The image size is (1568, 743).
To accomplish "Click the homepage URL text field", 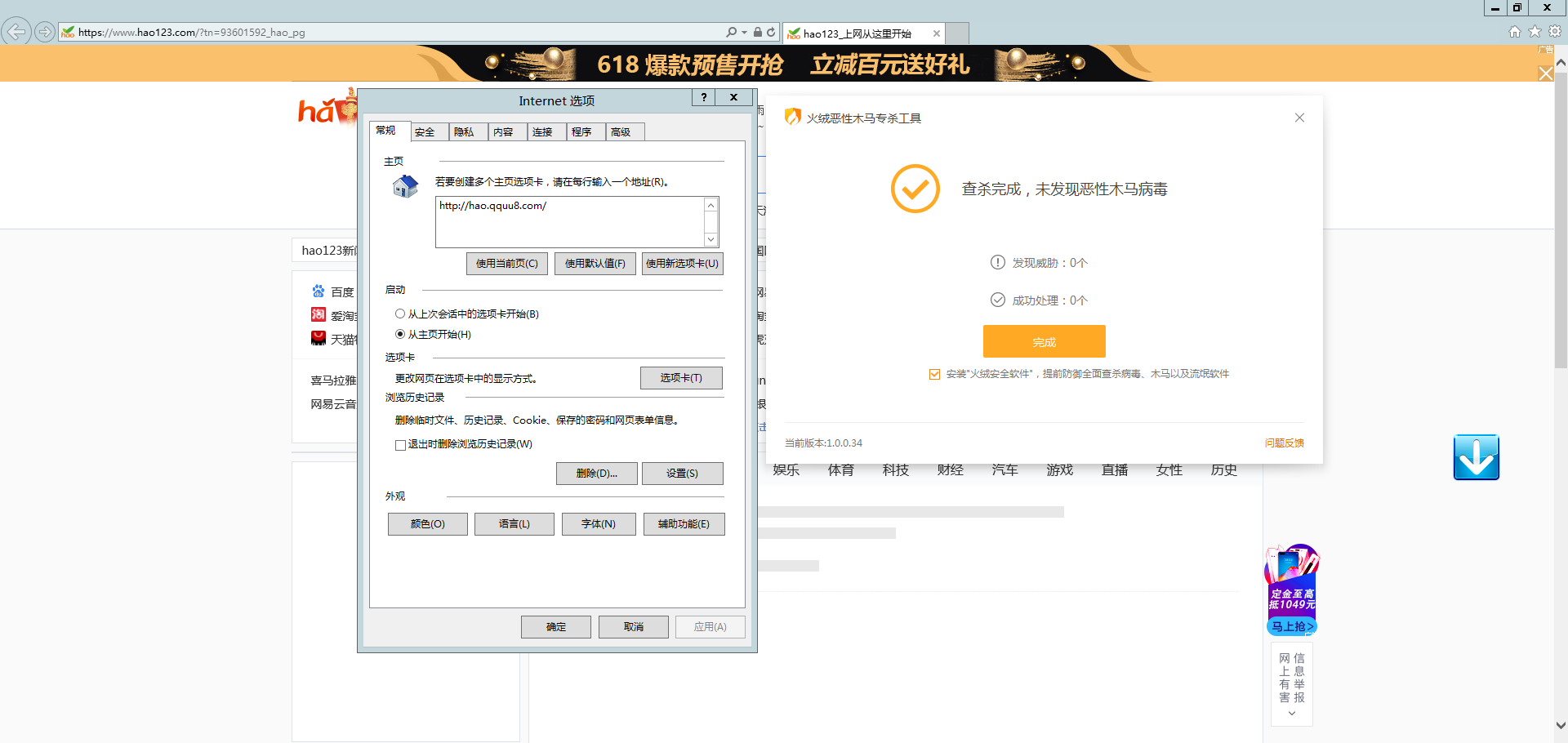I will (568, 220).
